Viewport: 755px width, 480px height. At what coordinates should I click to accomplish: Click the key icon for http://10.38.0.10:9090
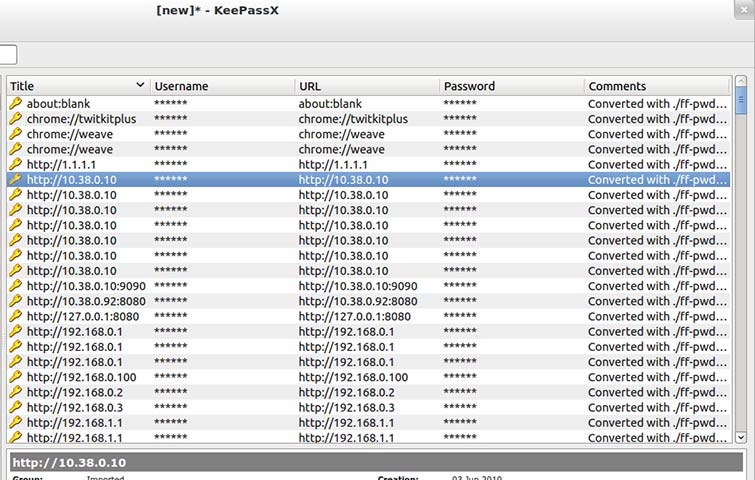pyautogui.click(x=15, y=286)
